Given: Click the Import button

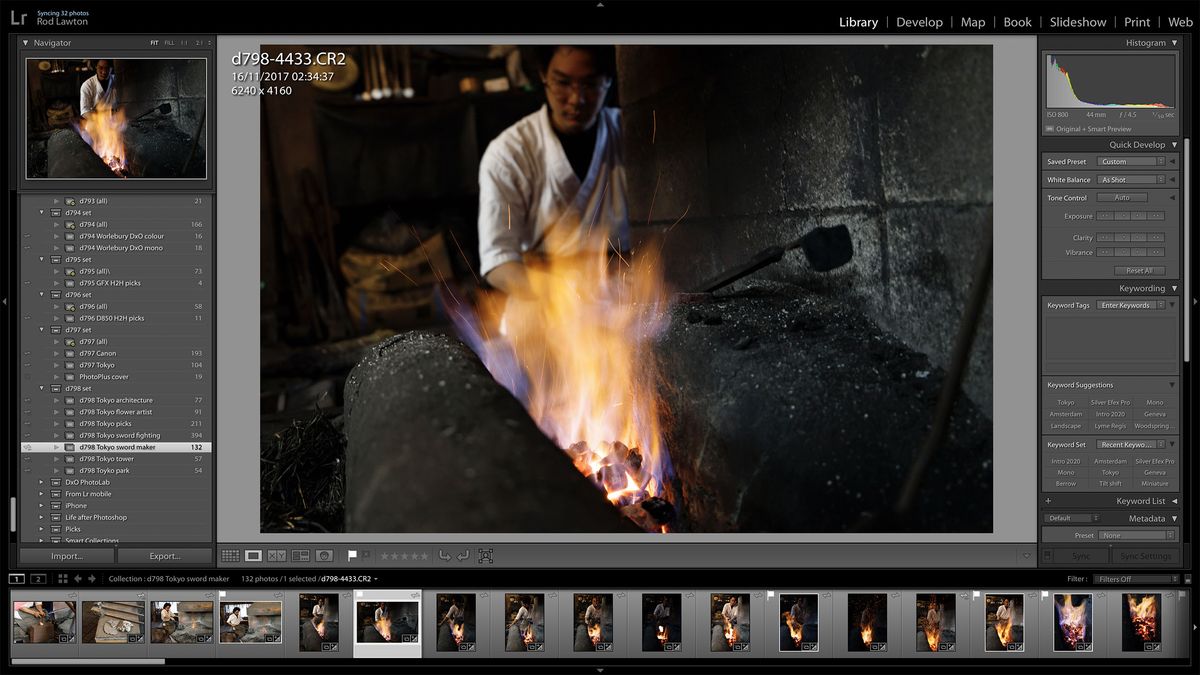Looking at the screenshot, I should click(x=66, y=556).
